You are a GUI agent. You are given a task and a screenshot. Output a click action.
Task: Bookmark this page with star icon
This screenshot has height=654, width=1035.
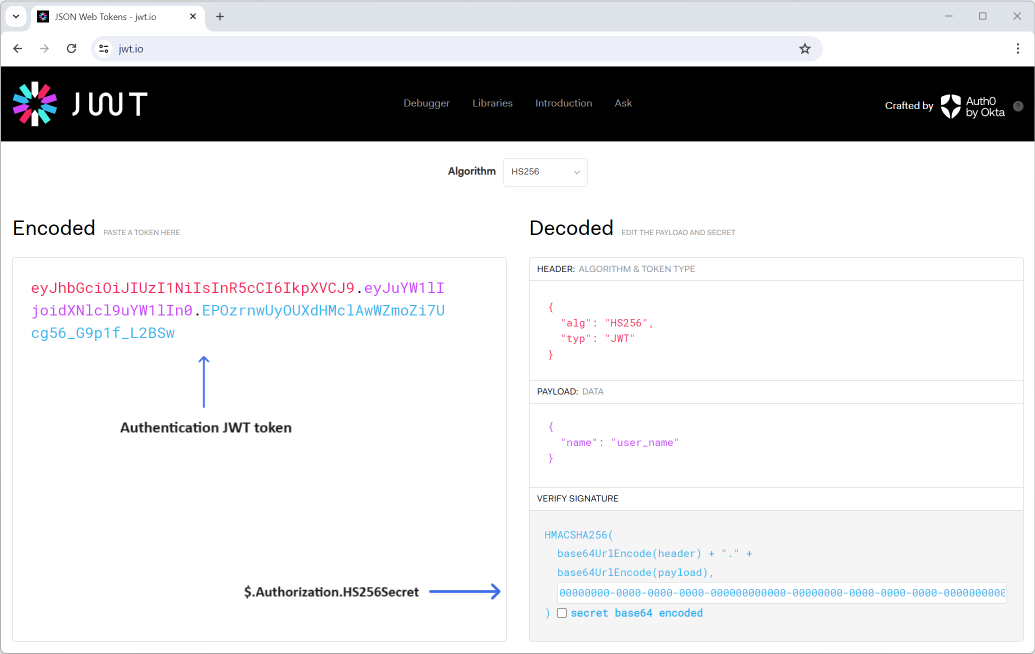tap(805, 48)
